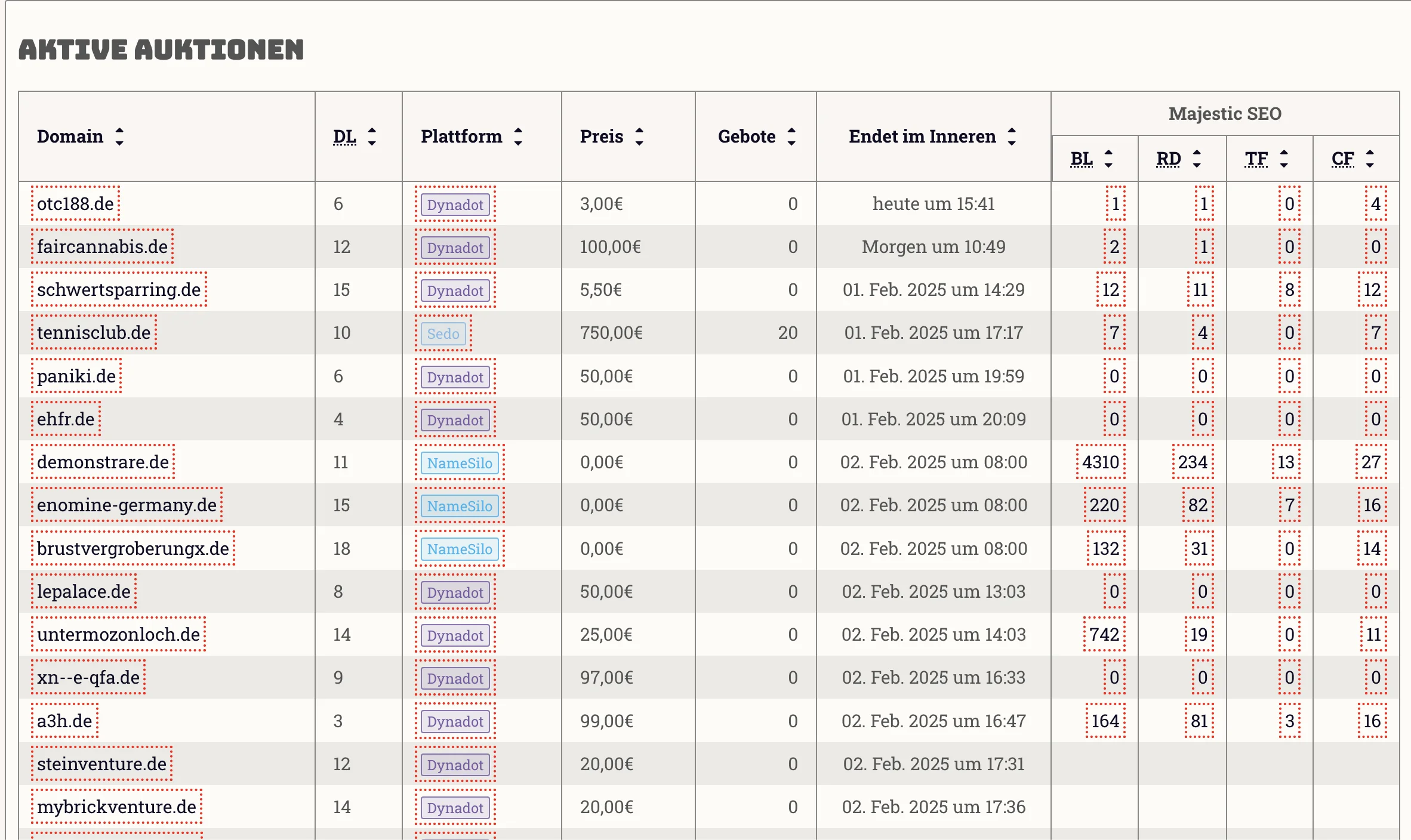
Task: Click the 'Majestic SEO' group header
Action: (x=1225, y=113)
